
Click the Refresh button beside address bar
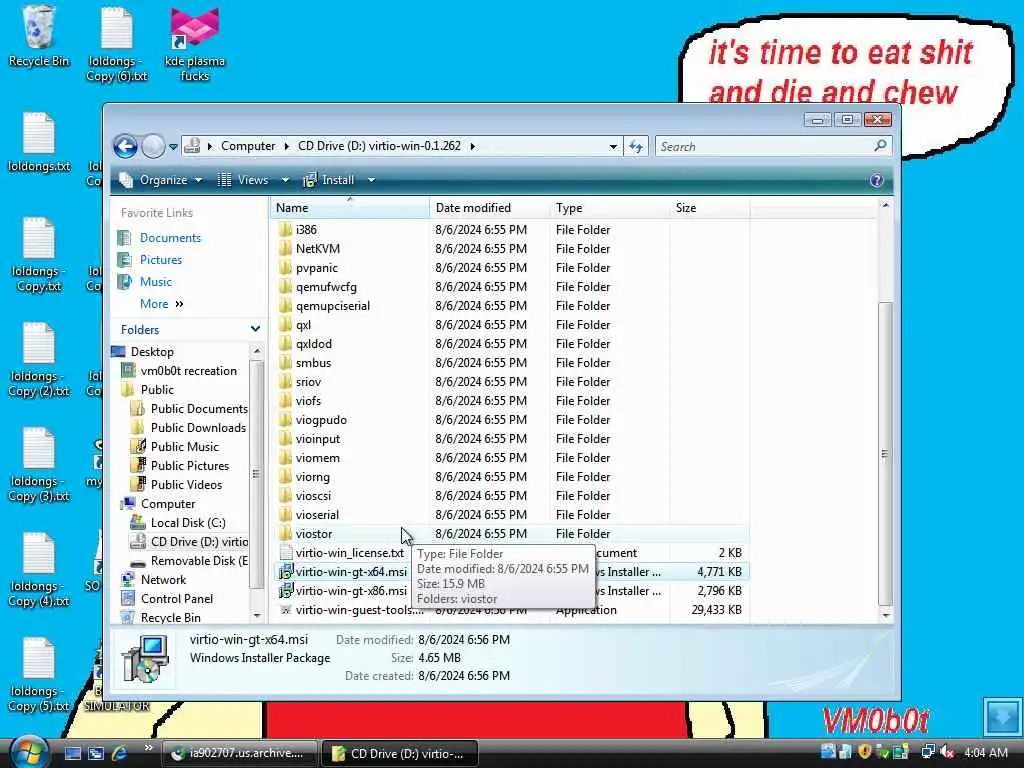[x=636, y=146]
